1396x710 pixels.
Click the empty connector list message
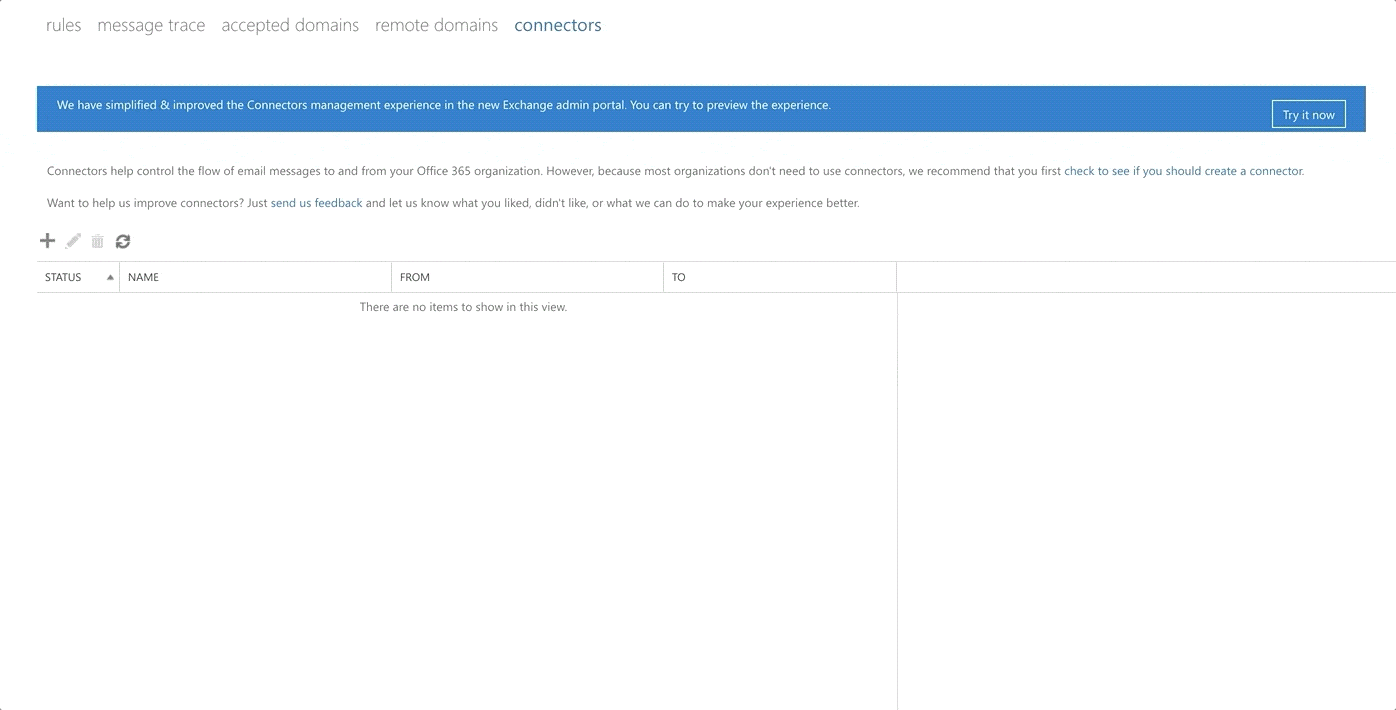463,307
